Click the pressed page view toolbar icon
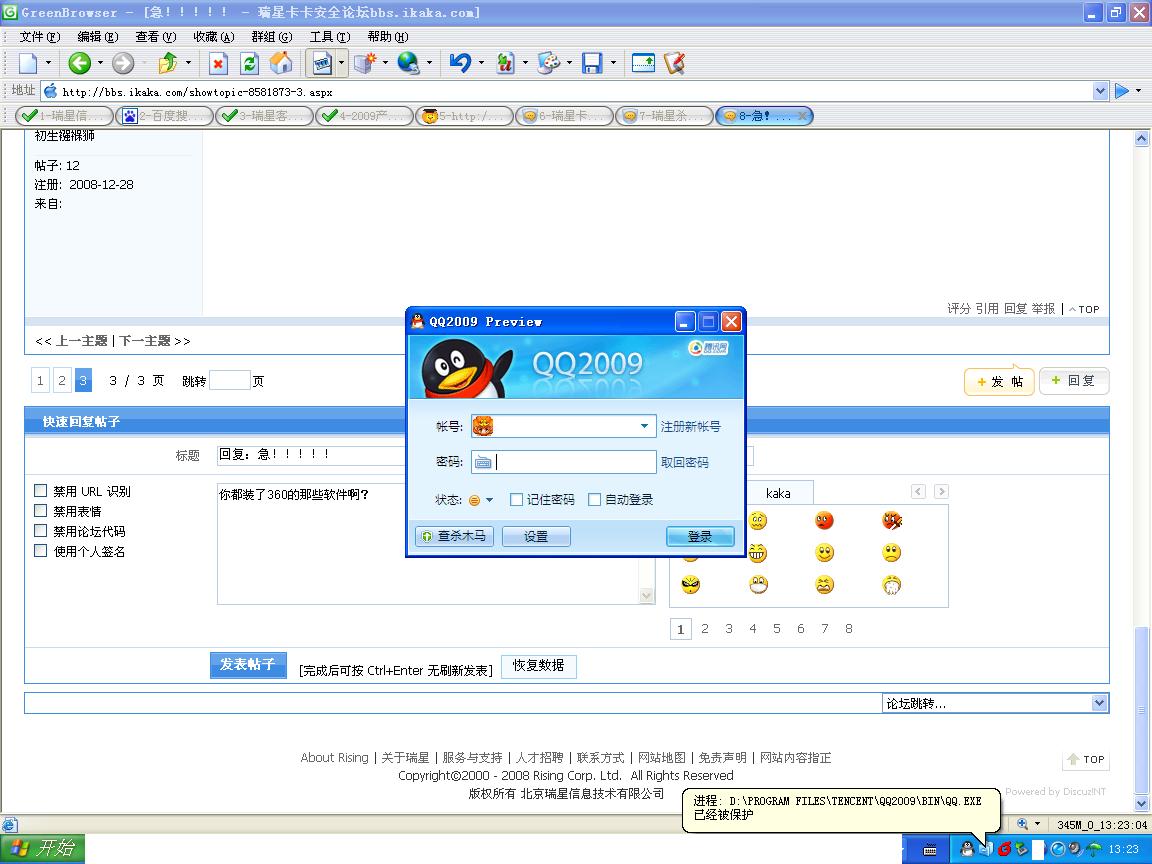Viewport: 1152px width, 864px height. [x=323, y=64]
